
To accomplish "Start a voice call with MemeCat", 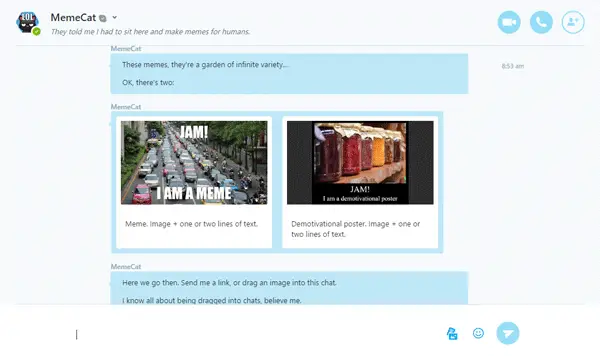I will pos(541,22).
